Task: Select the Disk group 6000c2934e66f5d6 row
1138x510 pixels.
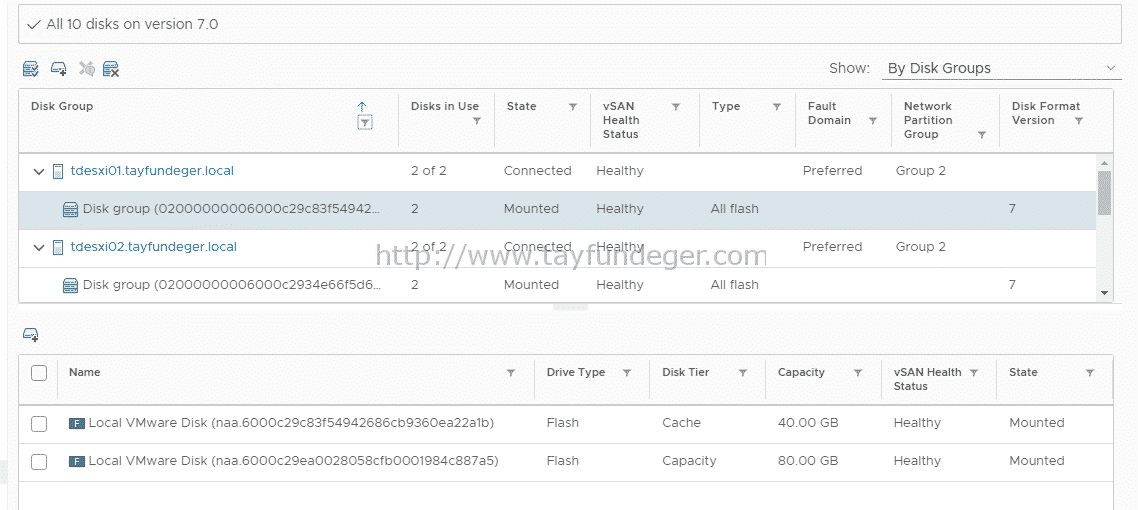Action: pos(557,285)
